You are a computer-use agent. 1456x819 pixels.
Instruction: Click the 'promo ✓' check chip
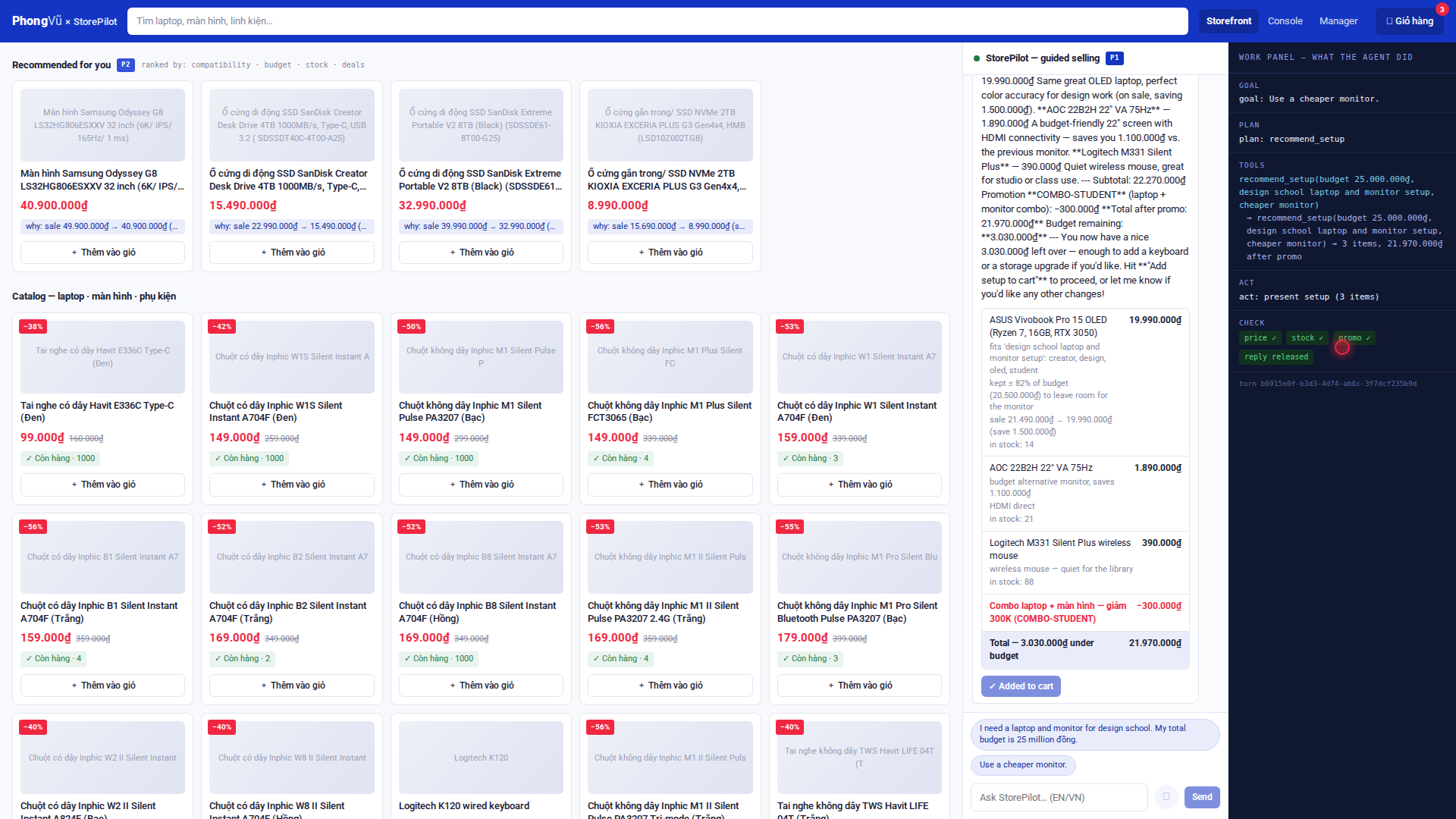(x=1354, y=338)
